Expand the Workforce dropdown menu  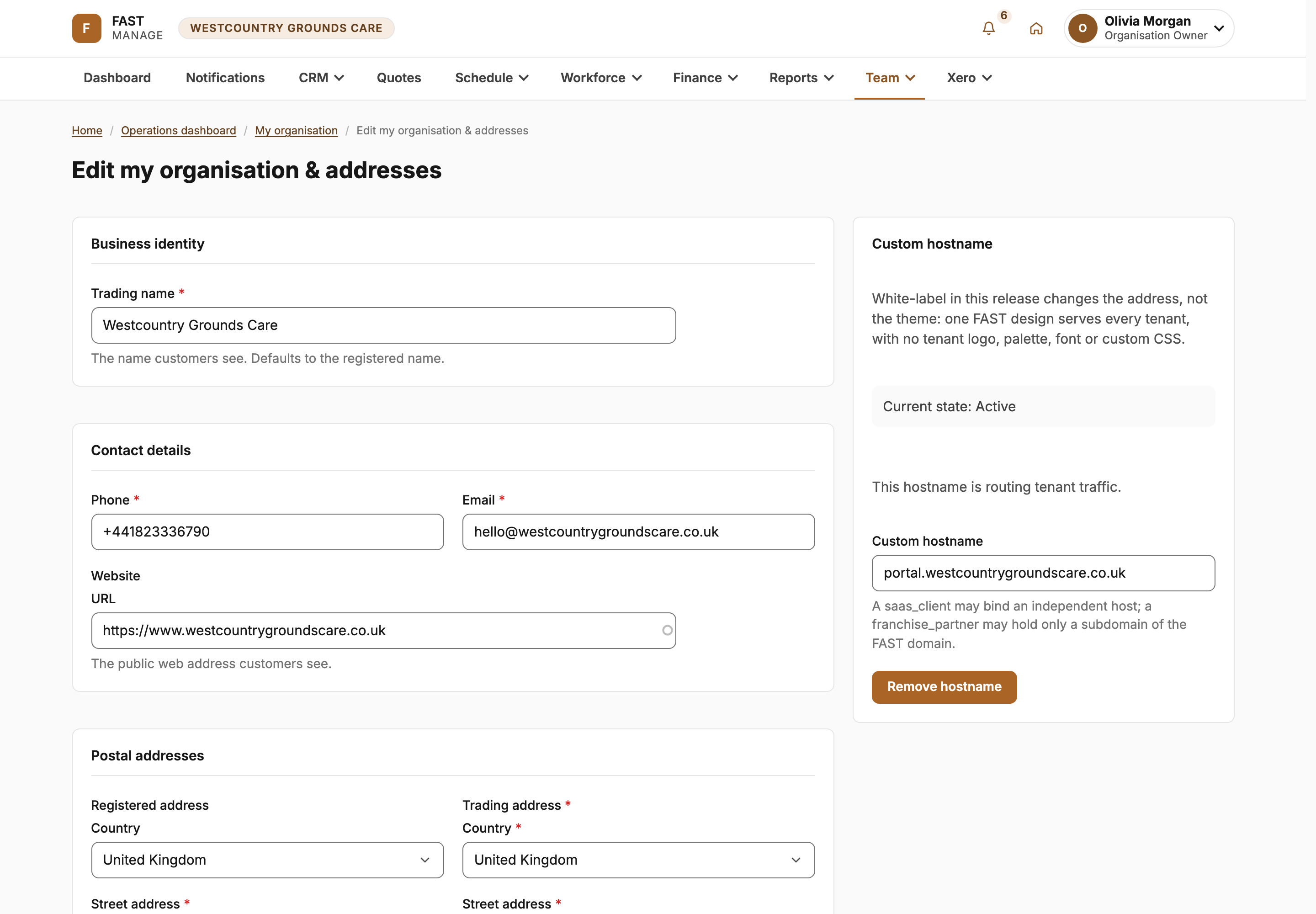coord(601,78)
